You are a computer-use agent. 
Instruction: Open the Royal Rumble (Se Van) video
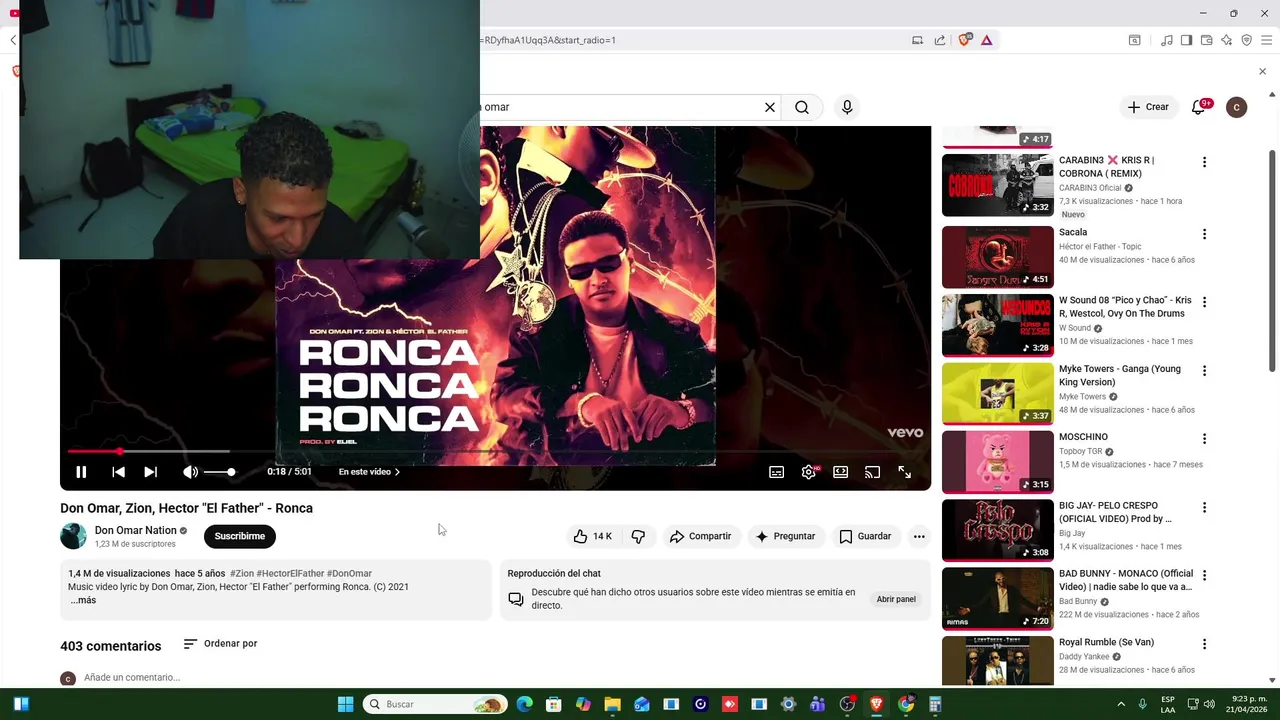point(1106,642)
